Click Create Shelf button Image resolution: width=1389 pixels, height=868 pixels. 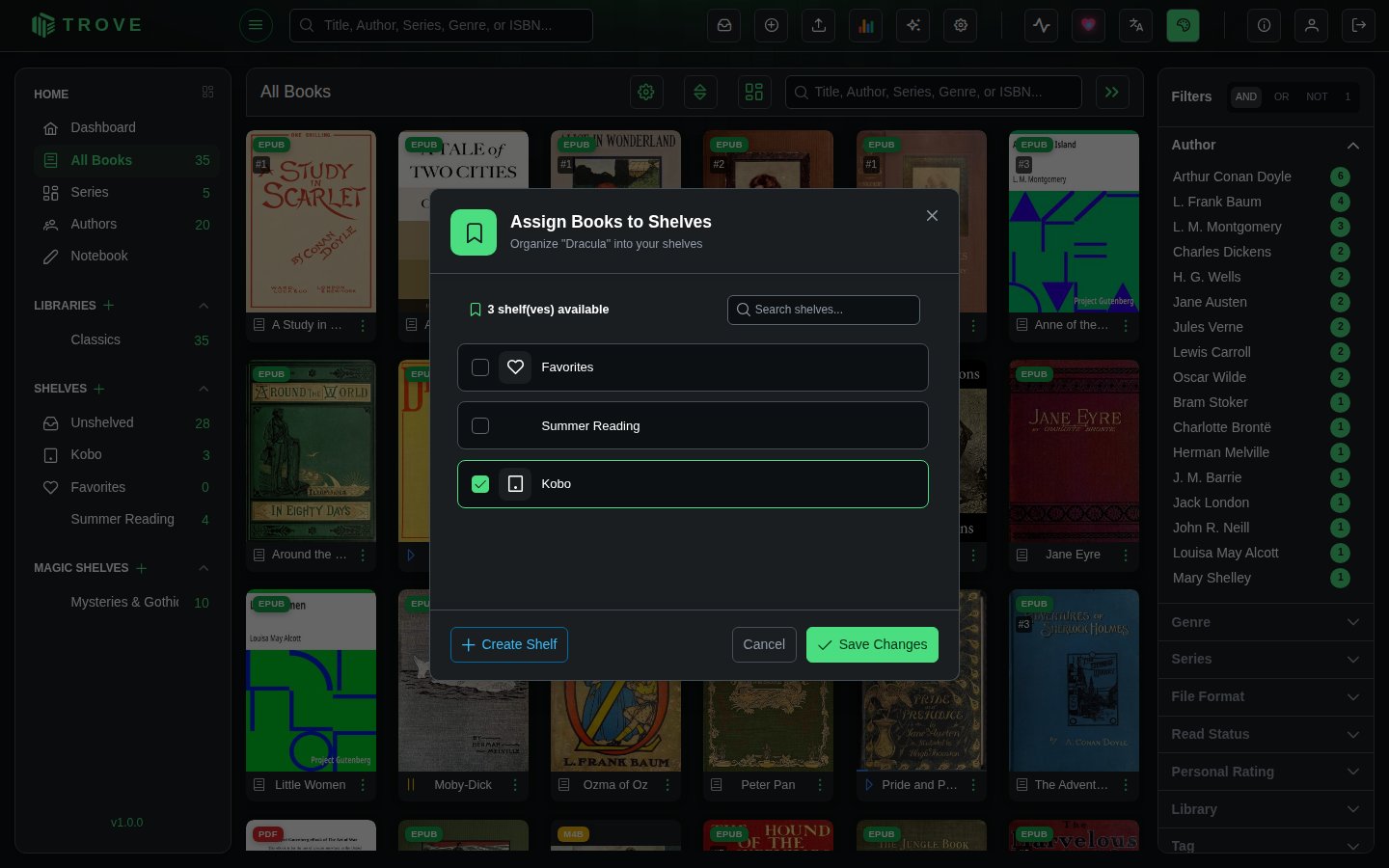coord(509,644)
